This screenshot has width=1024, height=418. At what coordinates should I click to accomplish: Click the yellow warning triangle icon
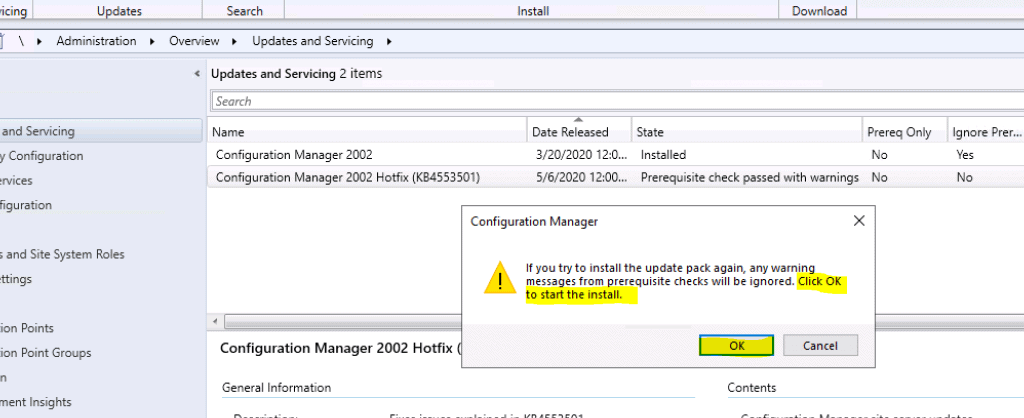[x=500, y=278]
